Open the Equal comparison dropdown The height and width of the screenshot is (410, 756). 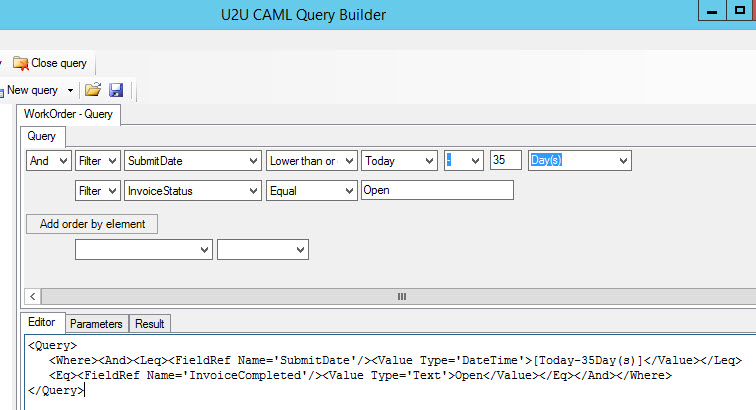point(311,191)
